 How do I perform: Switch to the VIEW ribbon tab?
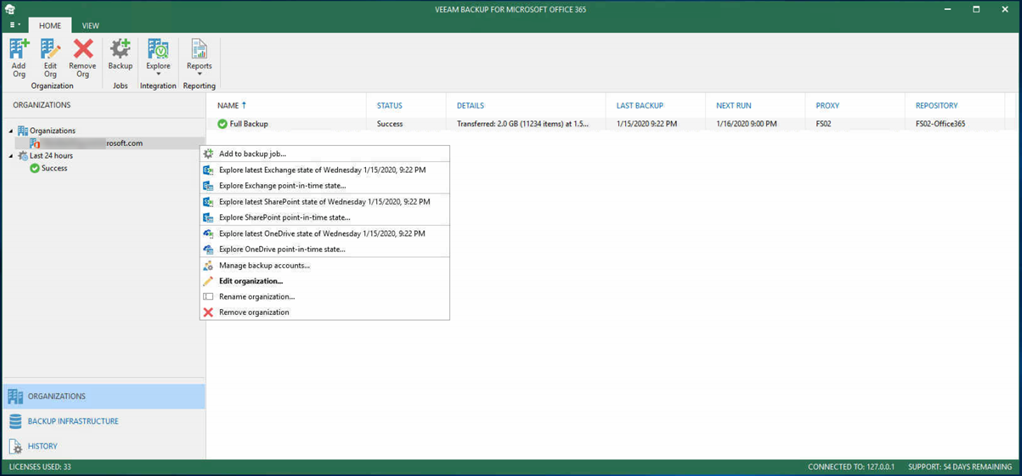coord(91,25)
